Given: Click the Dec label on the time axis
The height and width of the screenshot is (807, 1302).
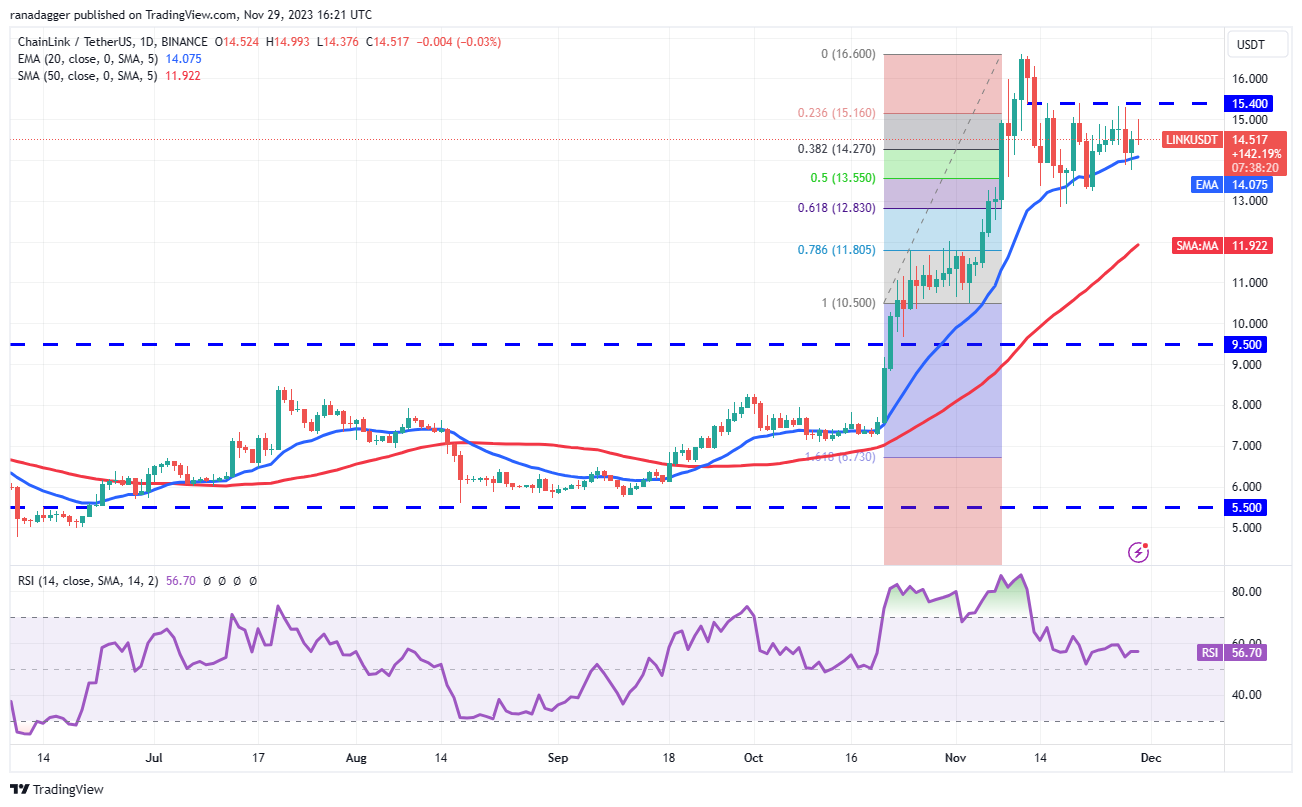Looking at the screenshot, I should click(x=1150, y=758).
